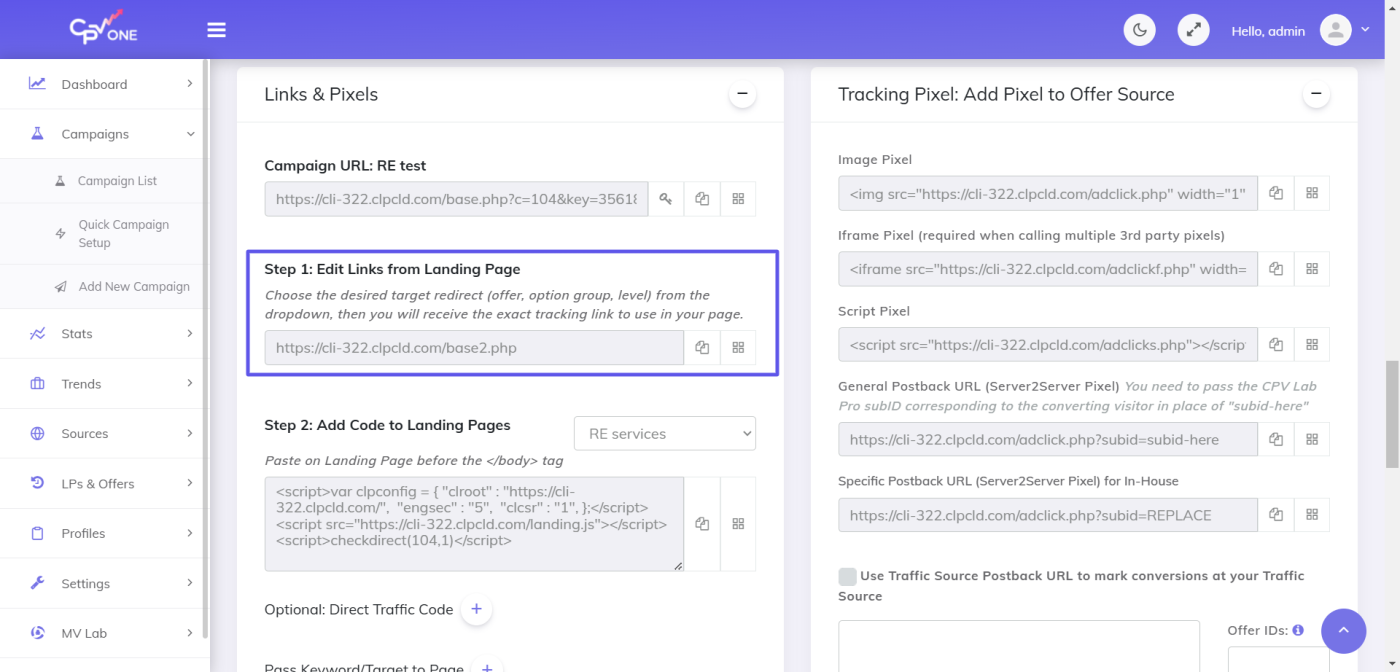Expand the Sources sidebar menu

[101, 434]
